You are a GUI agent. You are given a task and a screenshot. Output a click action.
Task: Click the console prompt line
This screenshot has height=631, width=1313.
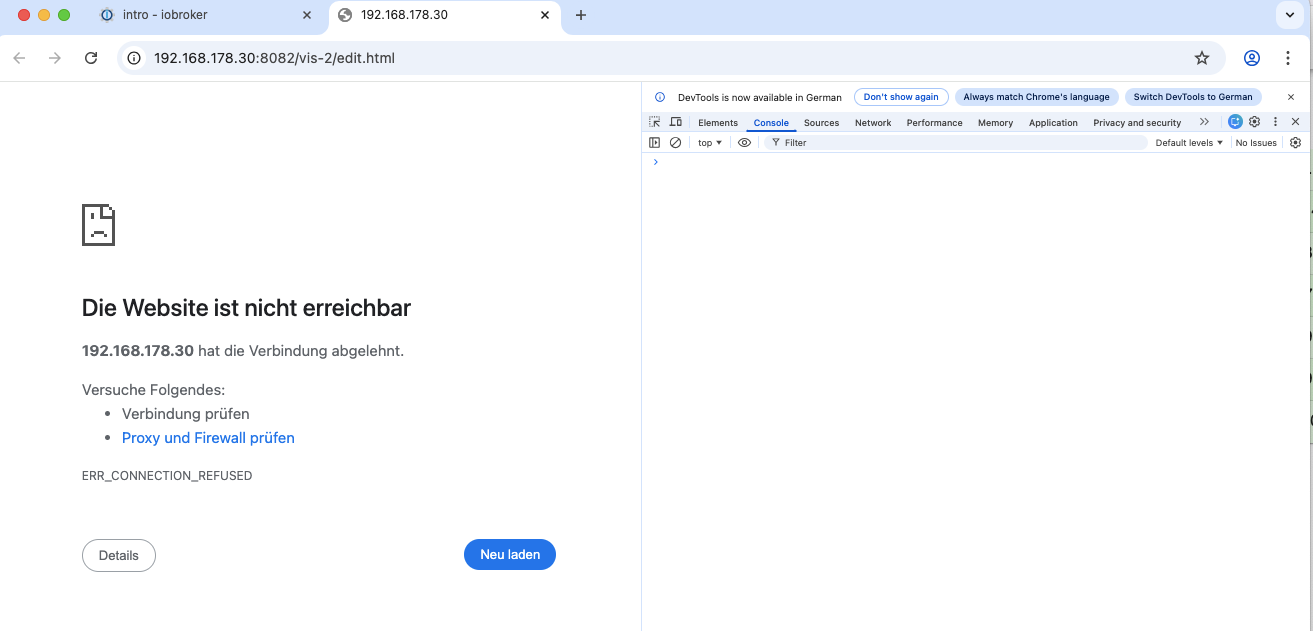point(975,162)
